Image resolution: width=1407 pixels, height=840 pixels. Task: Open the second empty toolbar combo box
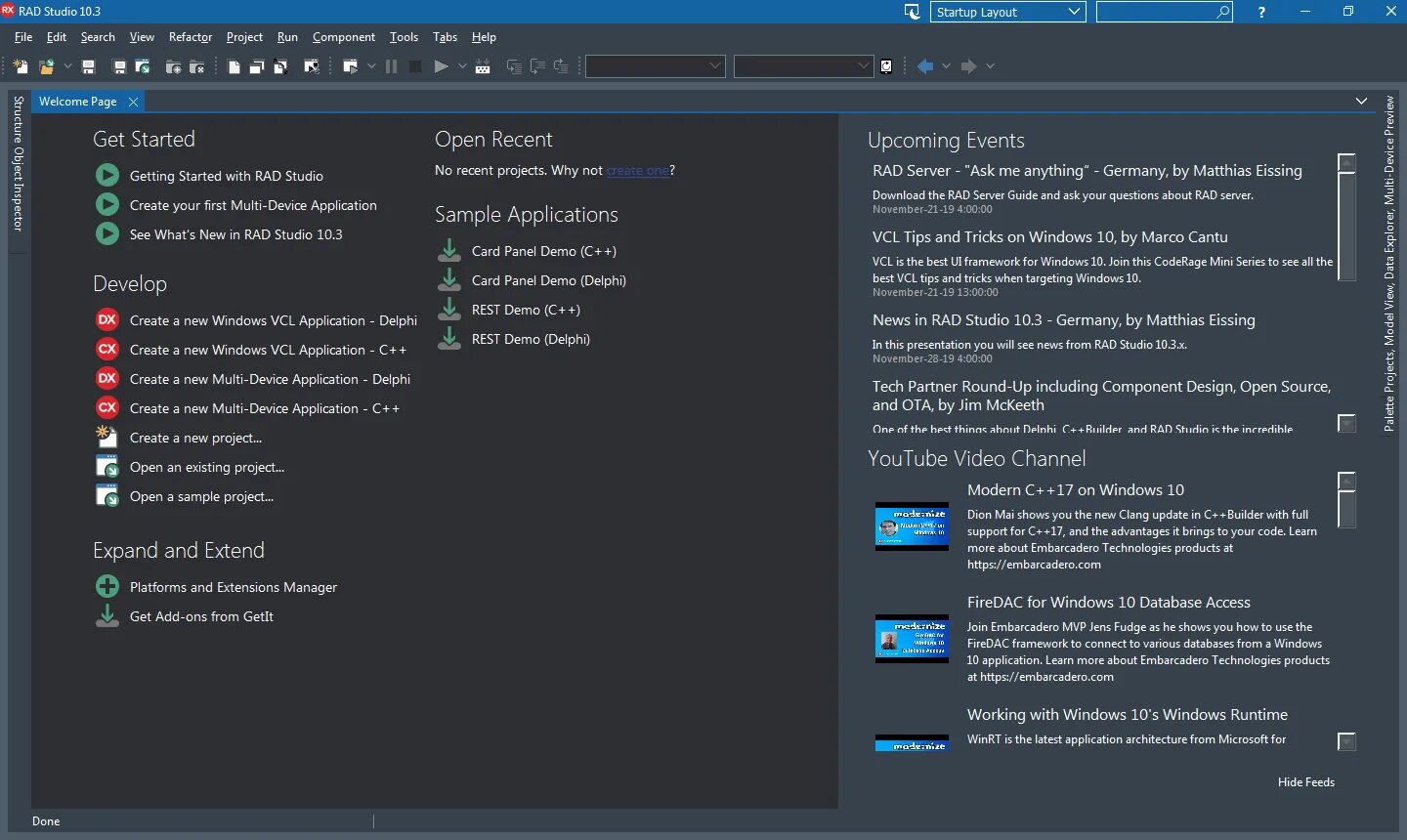coord(803,66)
